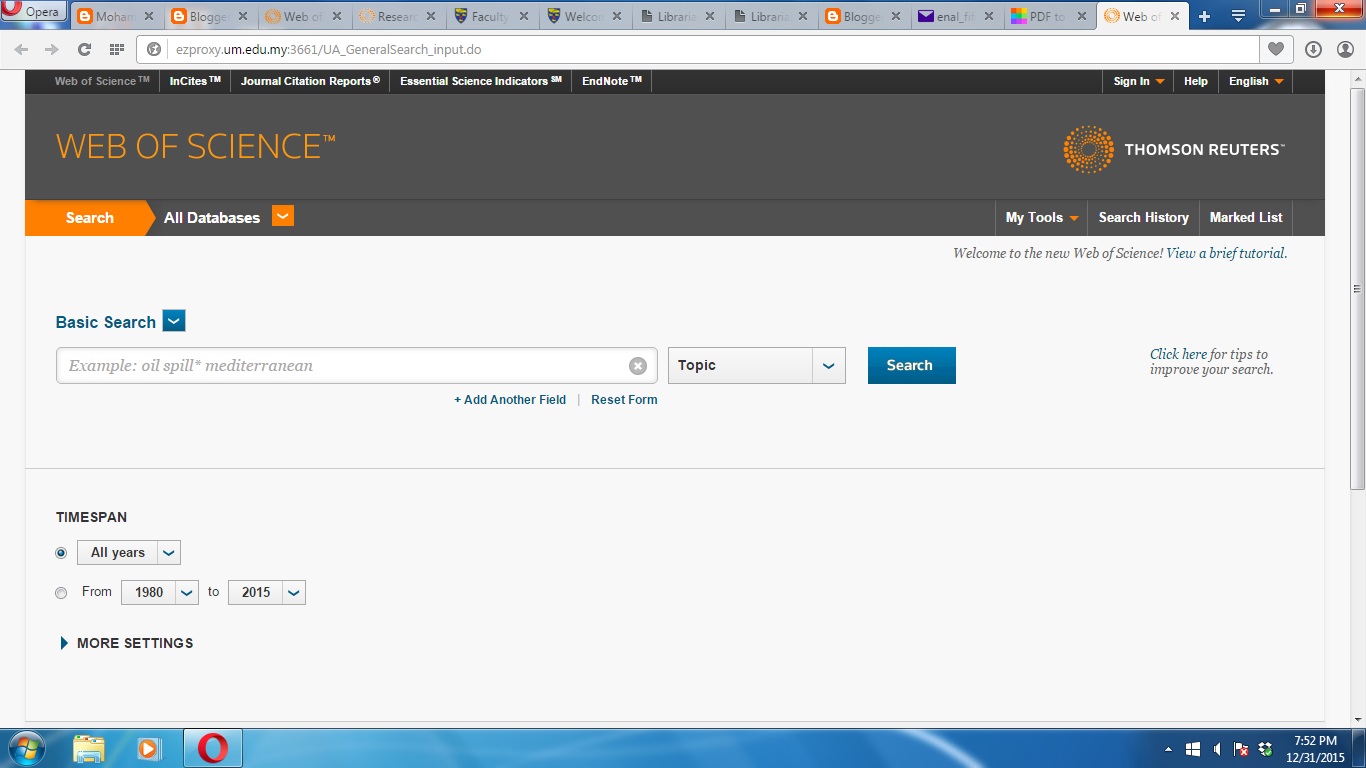Open the downloads icon in the toolbar

point(1314,49)
